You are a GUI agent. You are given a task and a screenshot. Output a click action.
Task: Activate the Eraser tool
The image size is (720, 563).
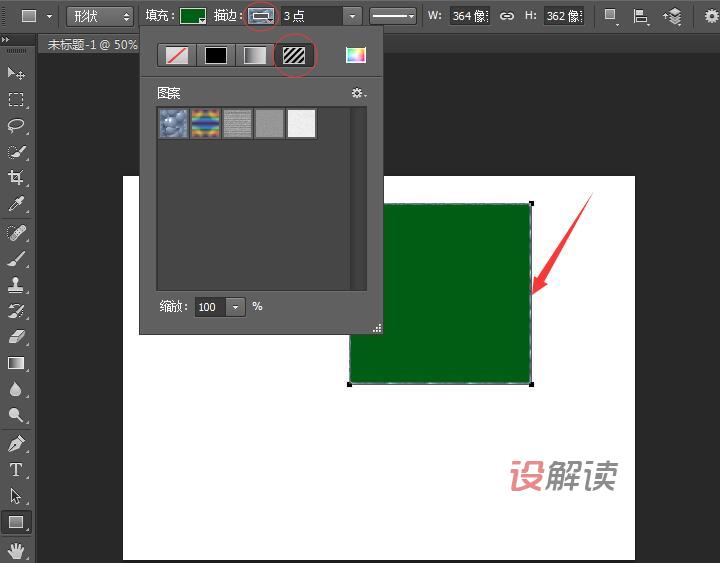click(x=16, y=337)
